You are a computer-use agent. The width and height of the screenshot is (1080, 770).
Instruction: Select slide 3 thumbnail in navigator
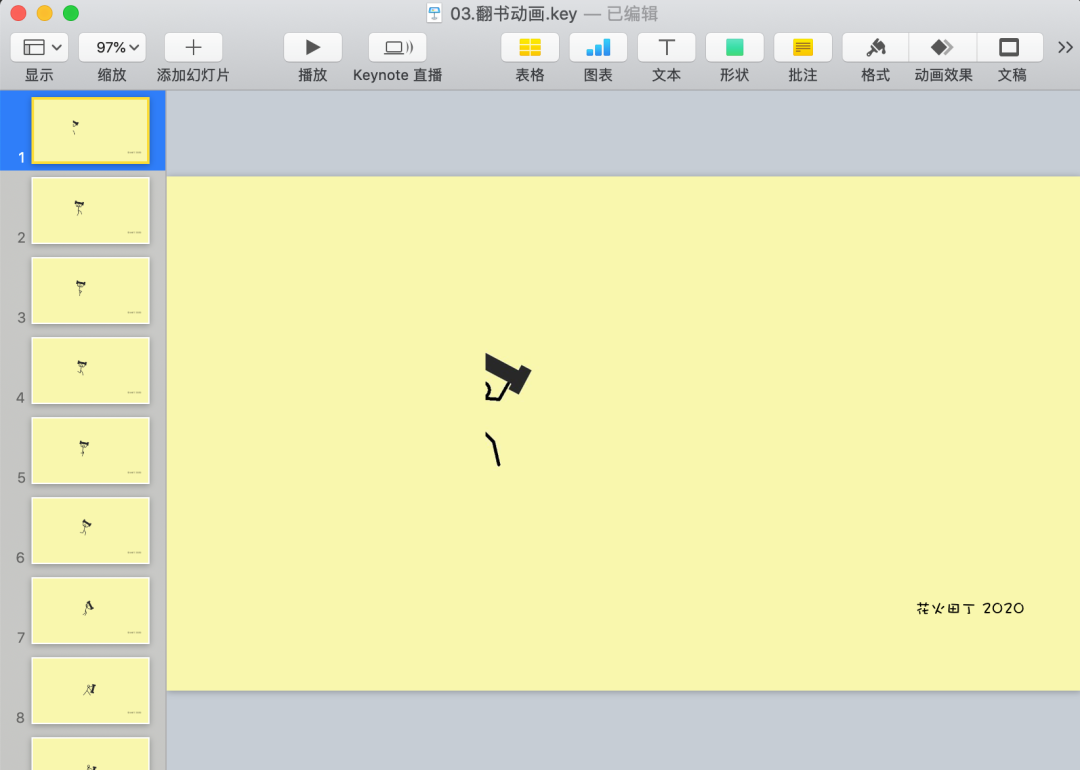click(x=90, y=290)
